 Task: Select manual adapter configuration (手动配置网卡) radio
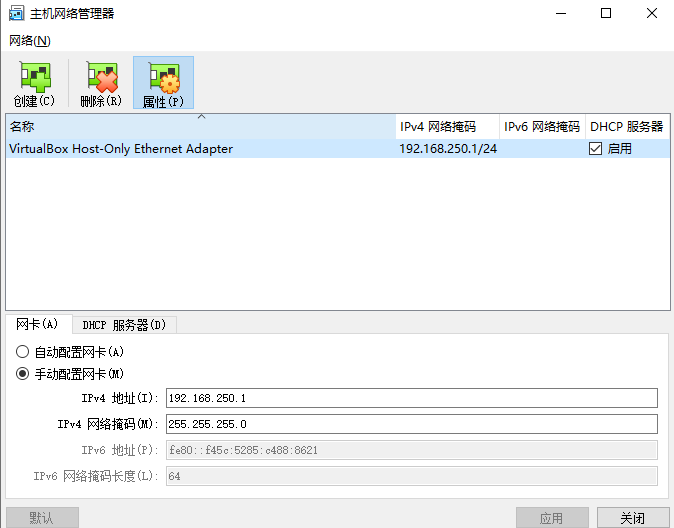pos(23,374)
